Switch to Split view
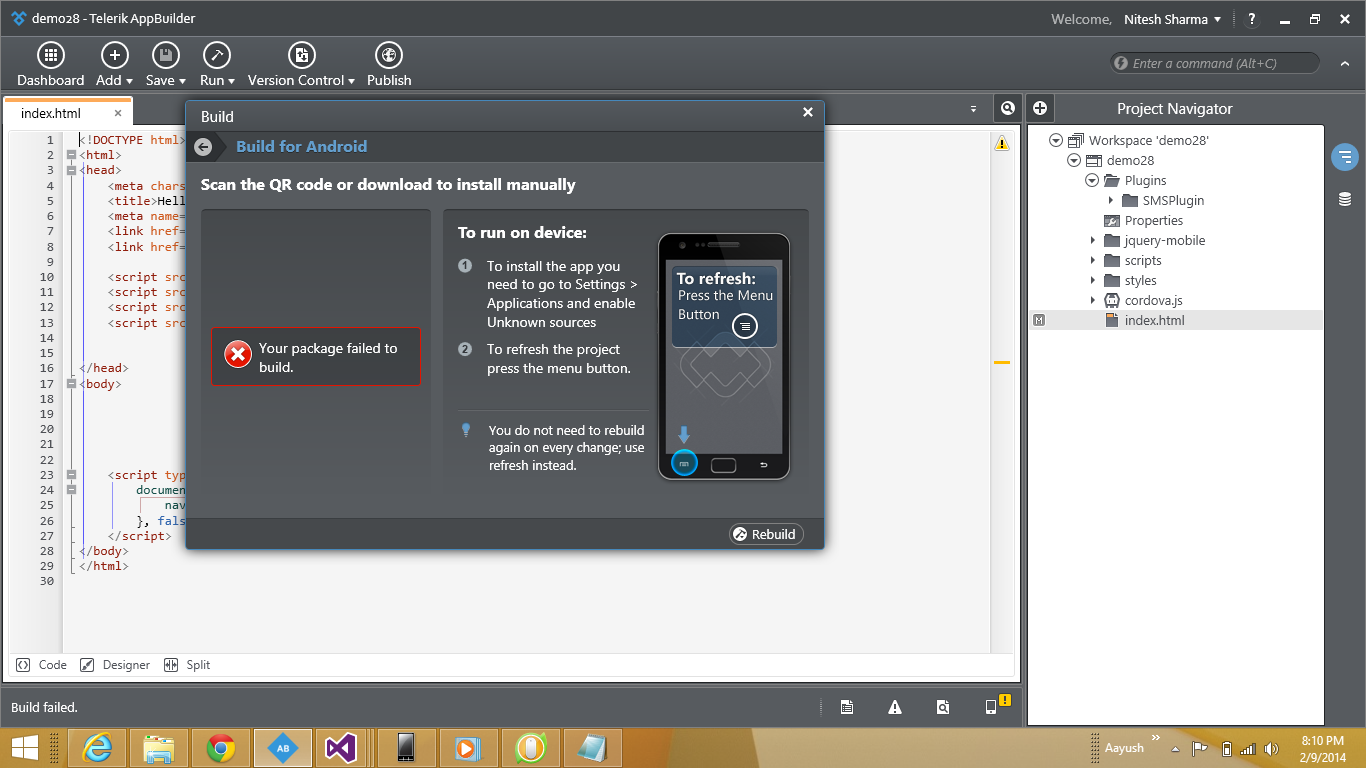Image resolution: width=1366 pixels, height=768 pixels. point(187,665)
